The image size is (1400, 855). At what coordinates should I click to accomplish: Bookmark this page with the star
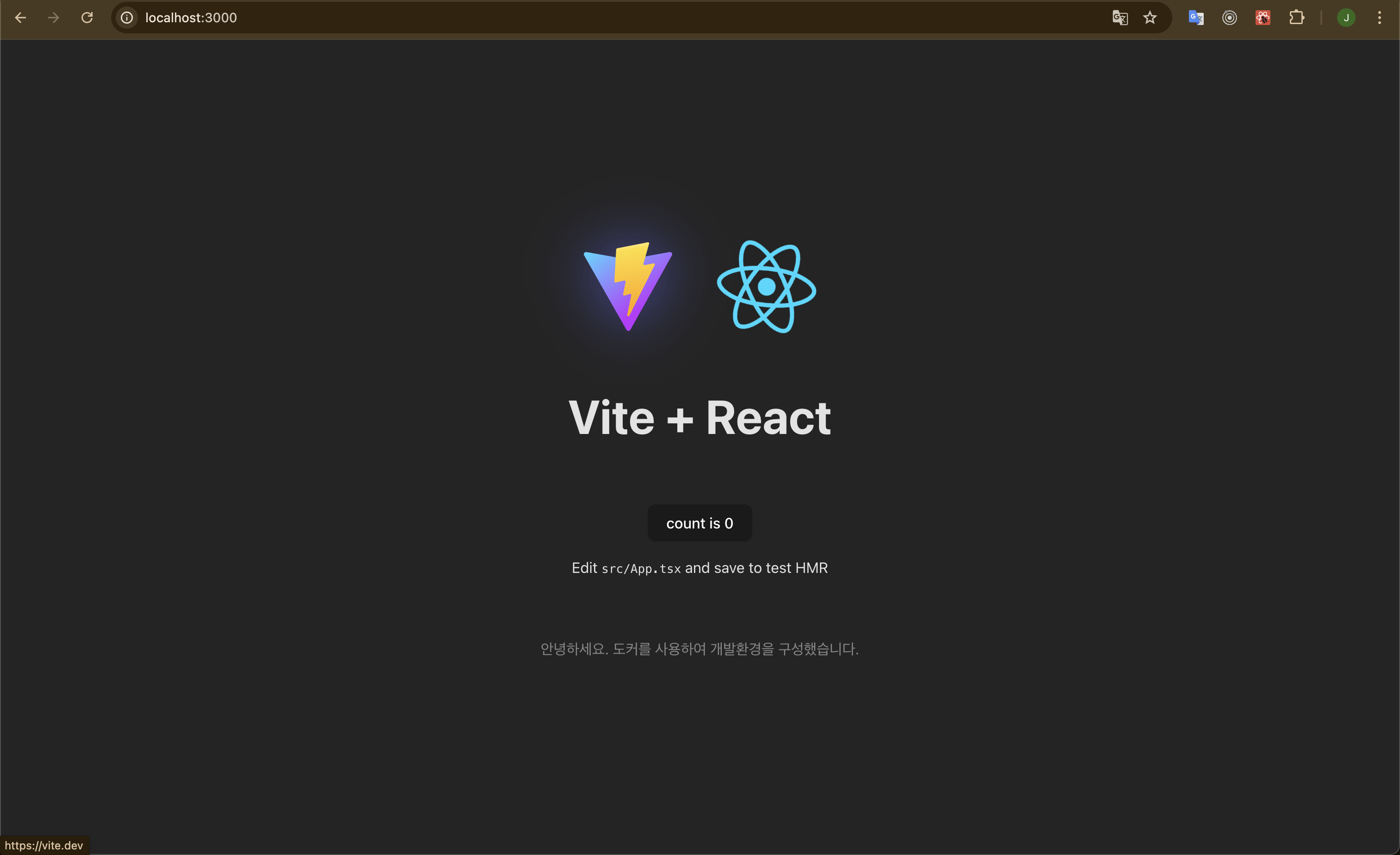click(x=1150, y=18)
